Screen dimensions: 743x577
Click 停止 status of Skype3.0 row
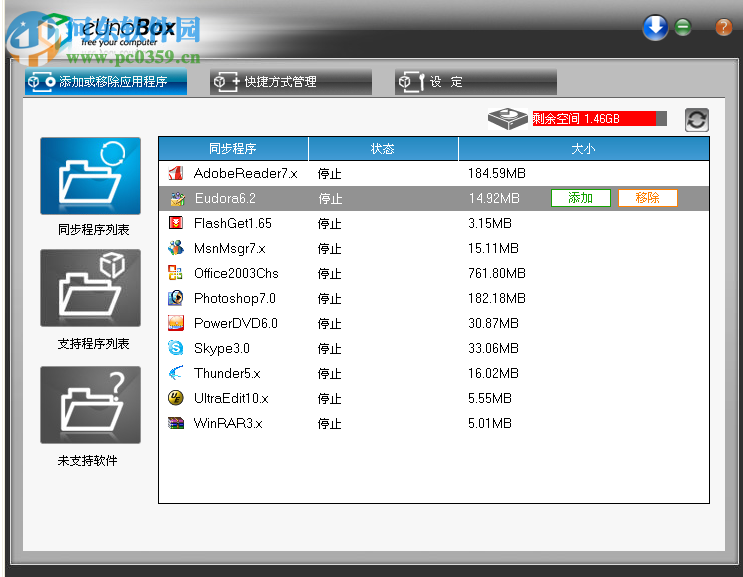329,349
